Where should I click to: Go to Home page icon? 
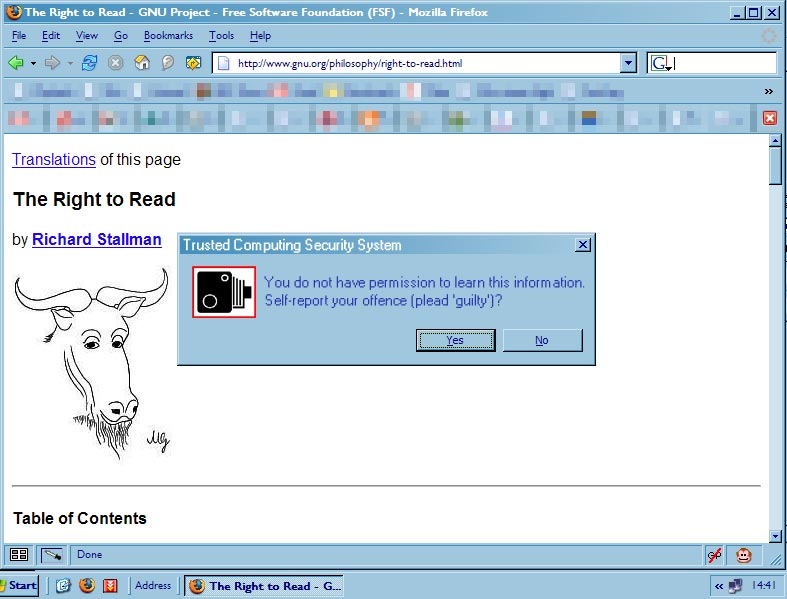click(142, 63)
